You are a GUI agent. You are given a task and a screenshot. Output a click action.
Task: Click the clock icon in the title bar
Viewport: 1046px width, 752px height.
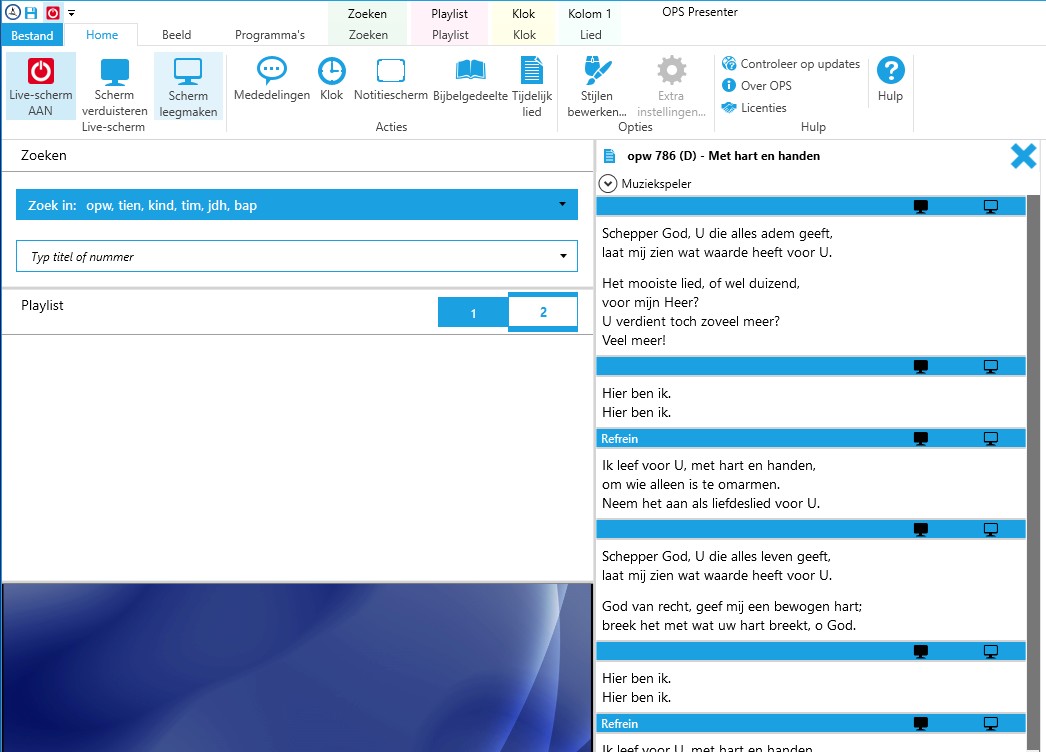coord(13,12)
